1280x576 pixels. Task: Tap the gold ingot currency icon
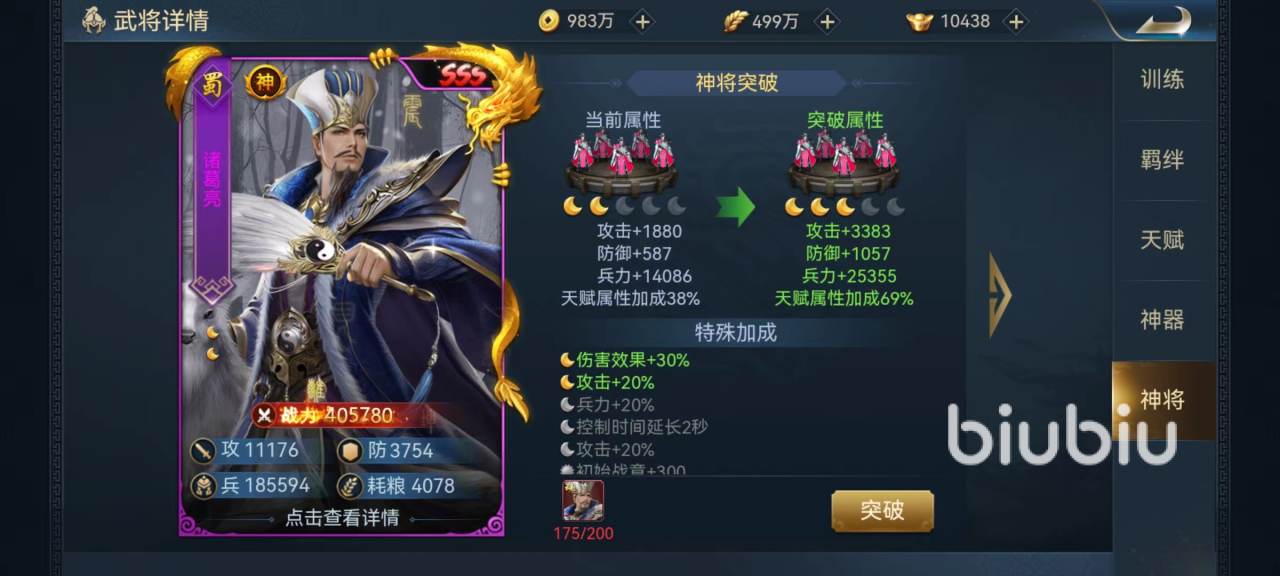[x=919, y=21]
